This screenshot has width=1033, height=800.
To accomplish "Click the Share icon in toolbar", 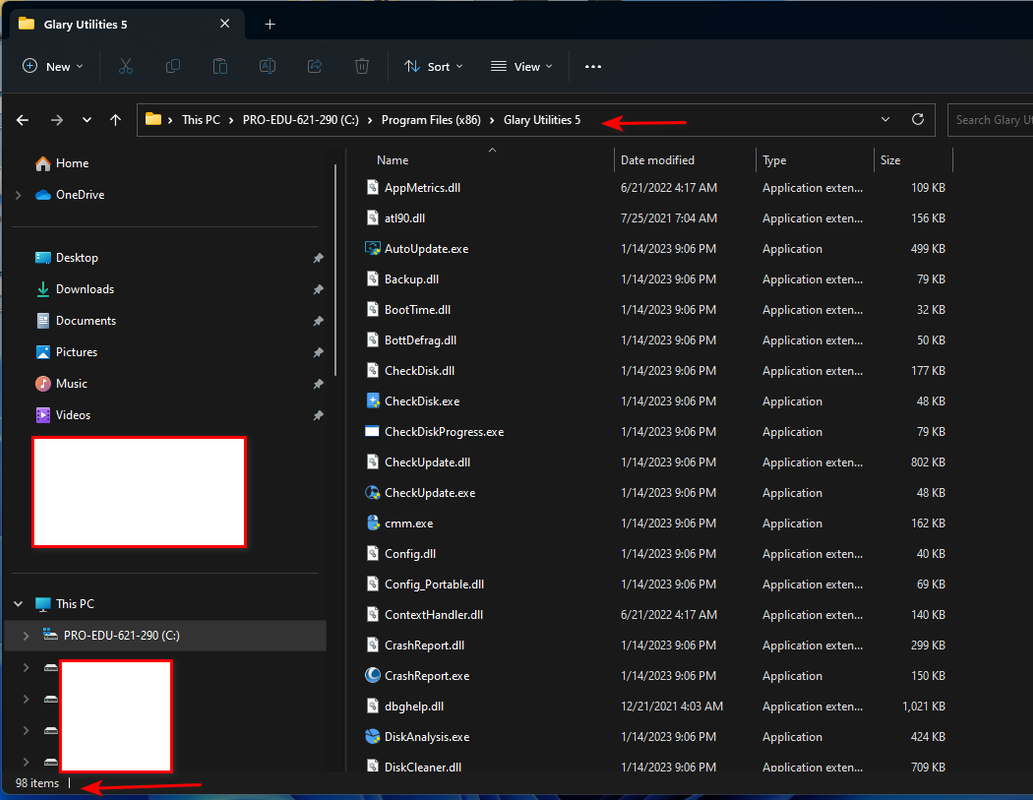I will click(x=315, y=67).
